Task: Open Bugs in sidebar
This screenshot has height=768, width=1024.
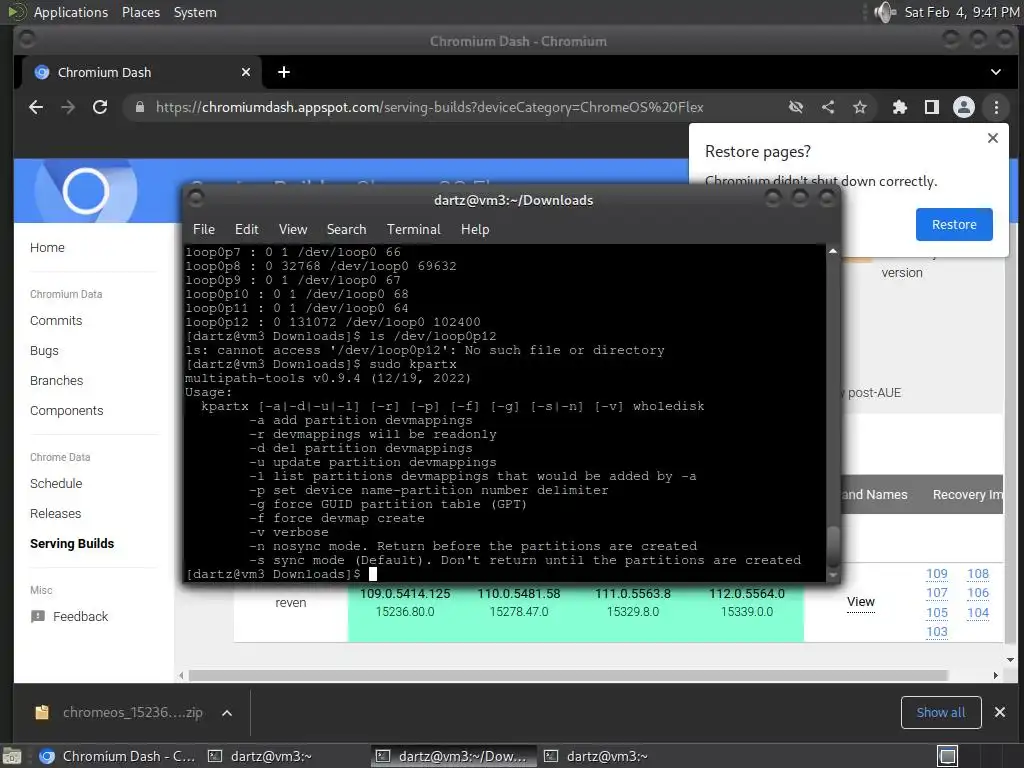Action: coord(44,351)
